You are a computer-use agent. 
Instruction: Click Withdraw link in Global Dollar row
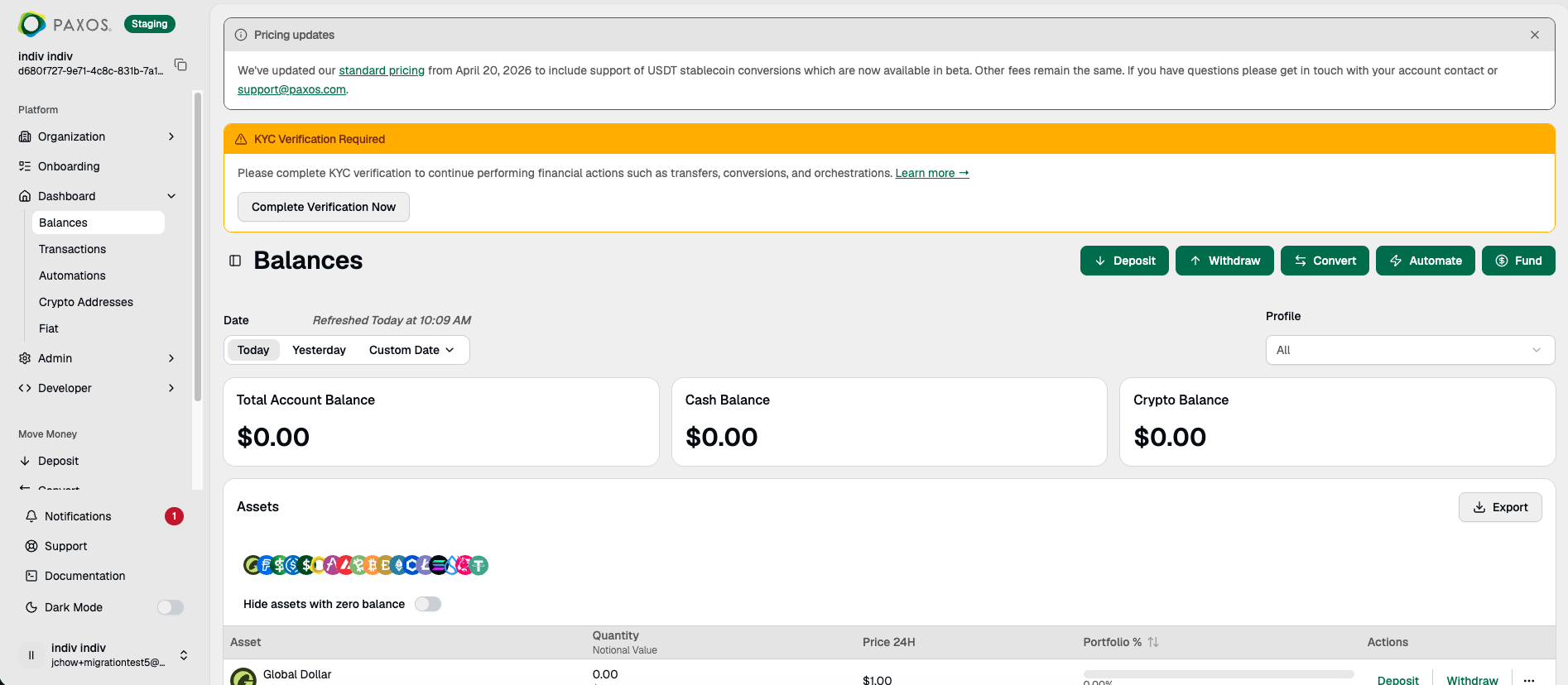click(1472, 680)
